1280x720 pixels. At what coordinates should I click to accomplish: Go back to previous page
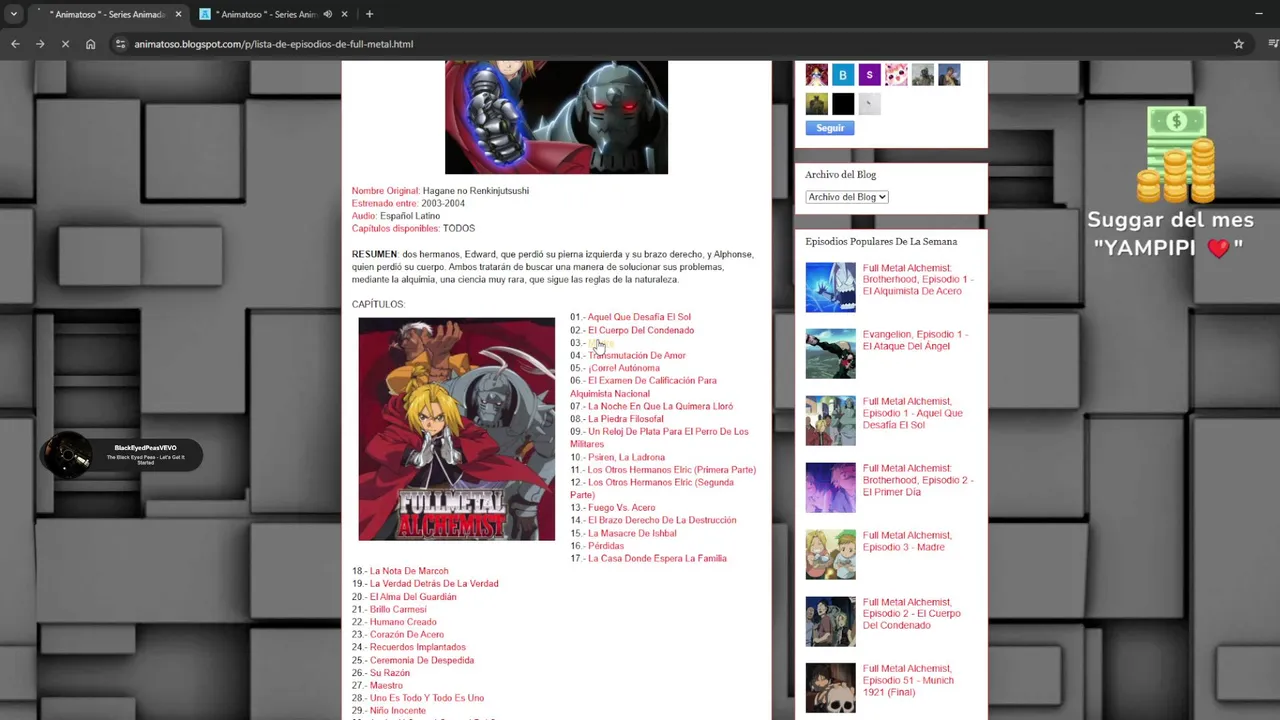point(15,44)
